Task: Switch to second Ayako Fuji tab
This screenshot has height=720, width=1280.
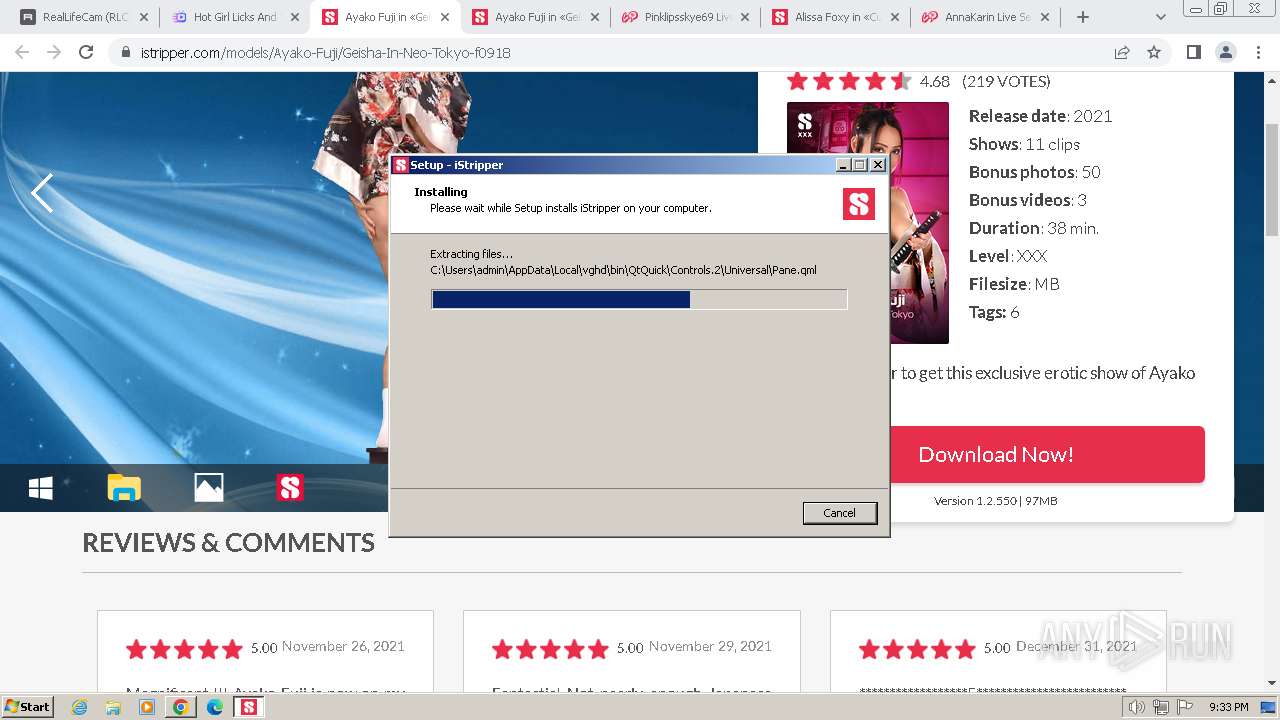Action: tap(535, 17)
